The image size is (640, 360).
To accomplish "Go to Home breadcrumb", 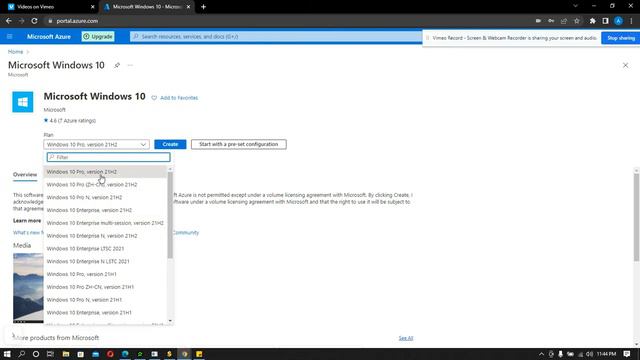I will (16, 52).
